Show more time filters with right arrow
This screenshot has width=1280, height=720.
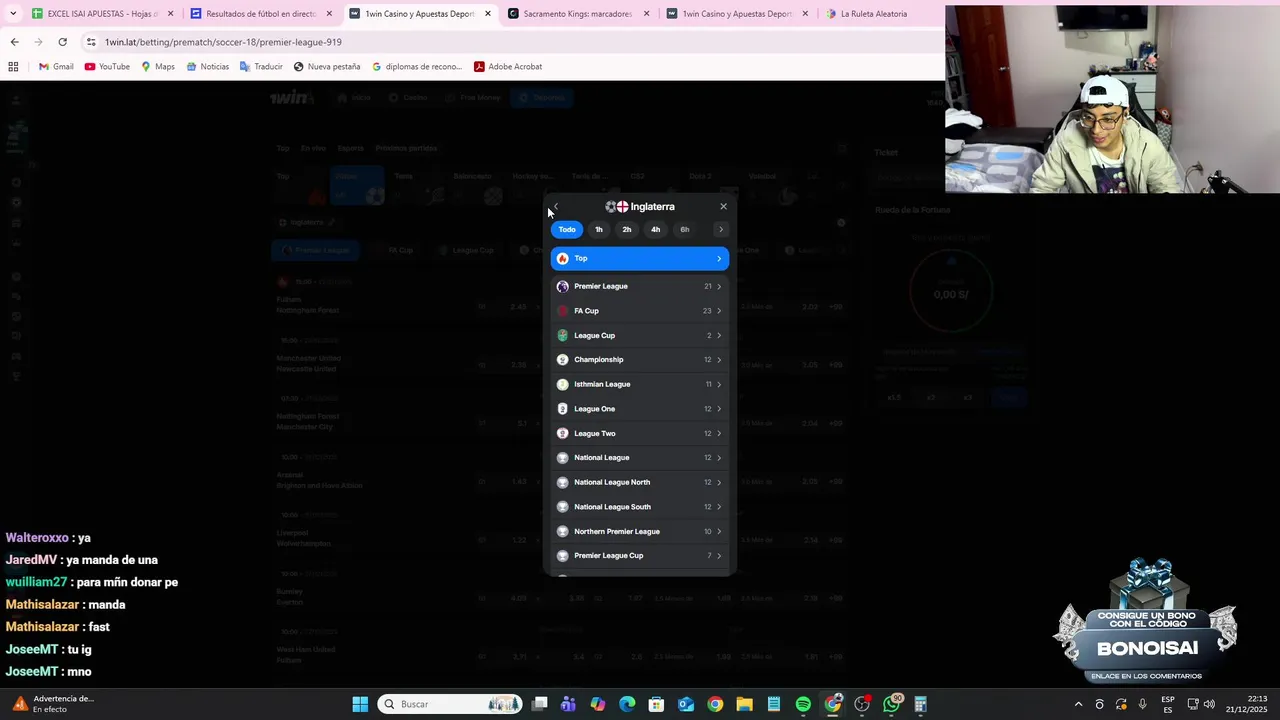(x=721, y=230)
